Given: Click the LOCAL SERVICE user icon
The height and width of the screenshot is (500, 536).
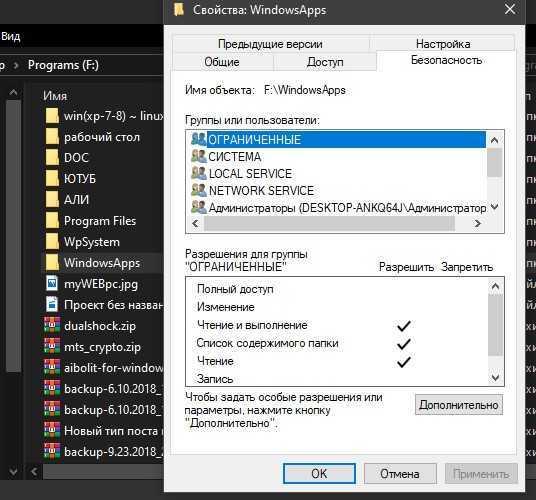Looking at the screenshot, I should coord(199,173).
